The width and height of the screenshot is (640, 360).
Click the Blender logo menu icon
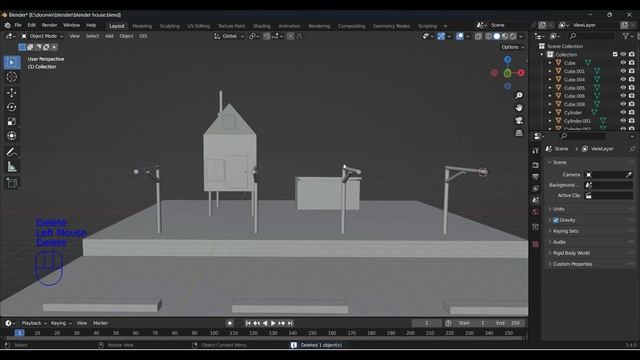7,25
